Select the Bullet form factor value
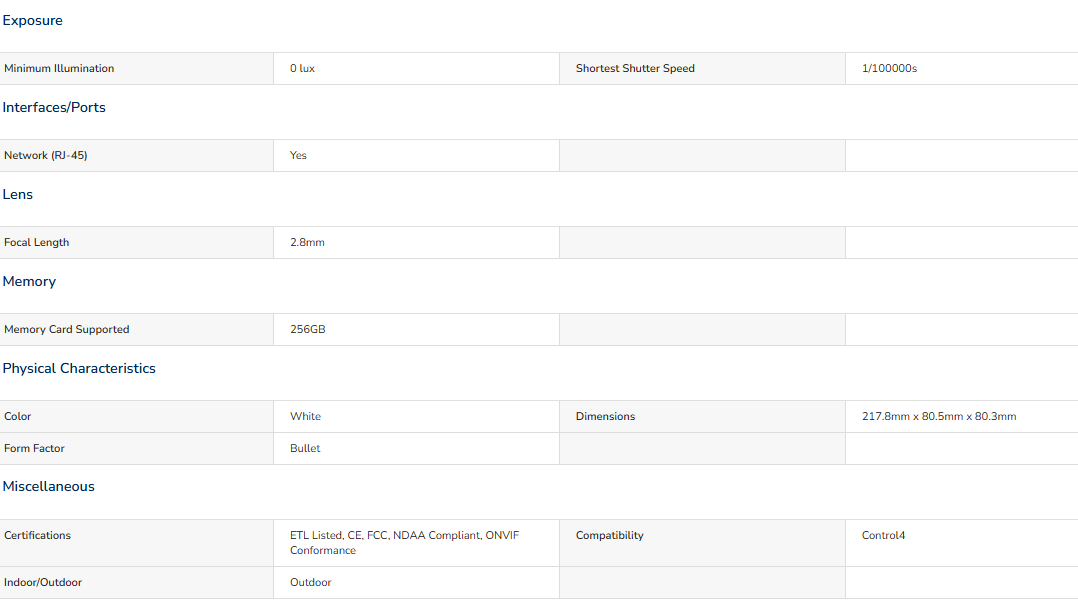The width and height of the screenshot is (1078, 607). [x=305, y=449]
